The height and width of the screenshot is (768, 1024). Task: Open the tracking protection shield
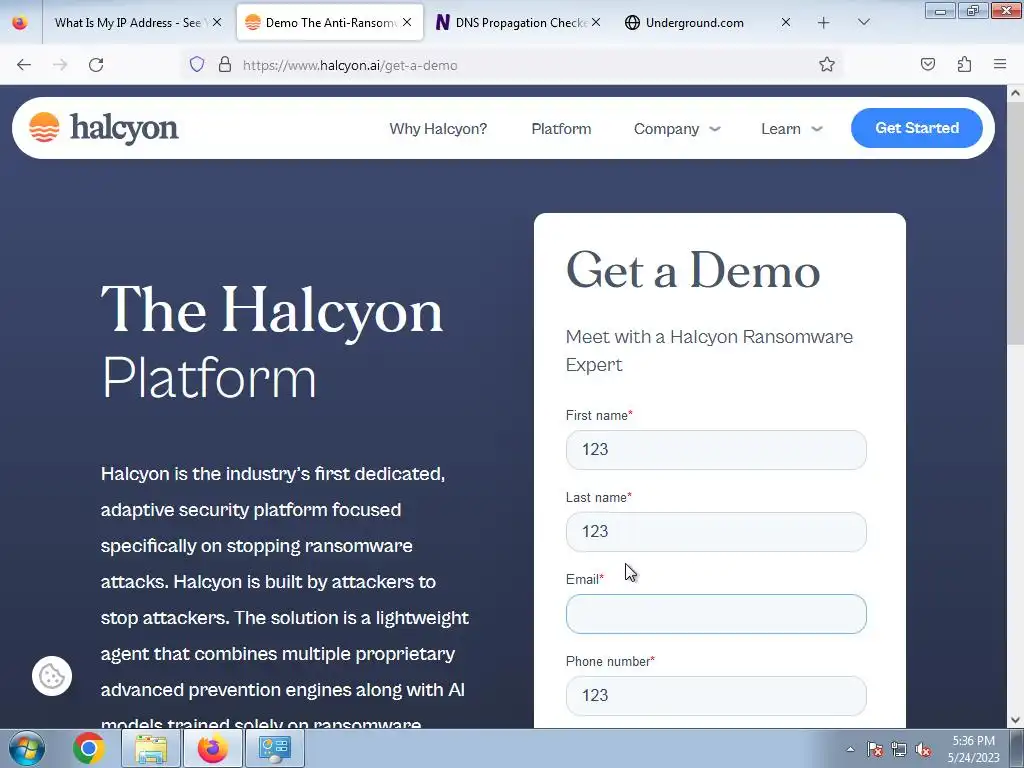pos(197,64)
